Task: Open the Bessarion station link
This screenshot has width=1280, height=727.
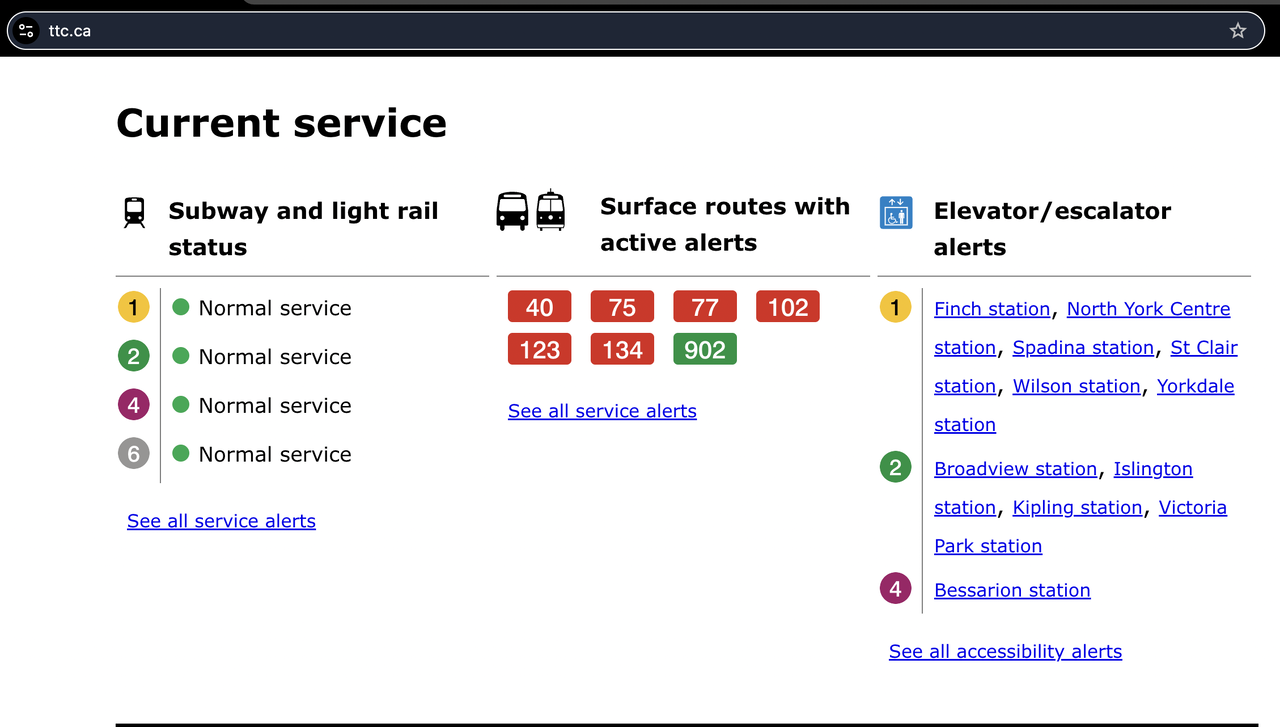Action: [1012, 590]
